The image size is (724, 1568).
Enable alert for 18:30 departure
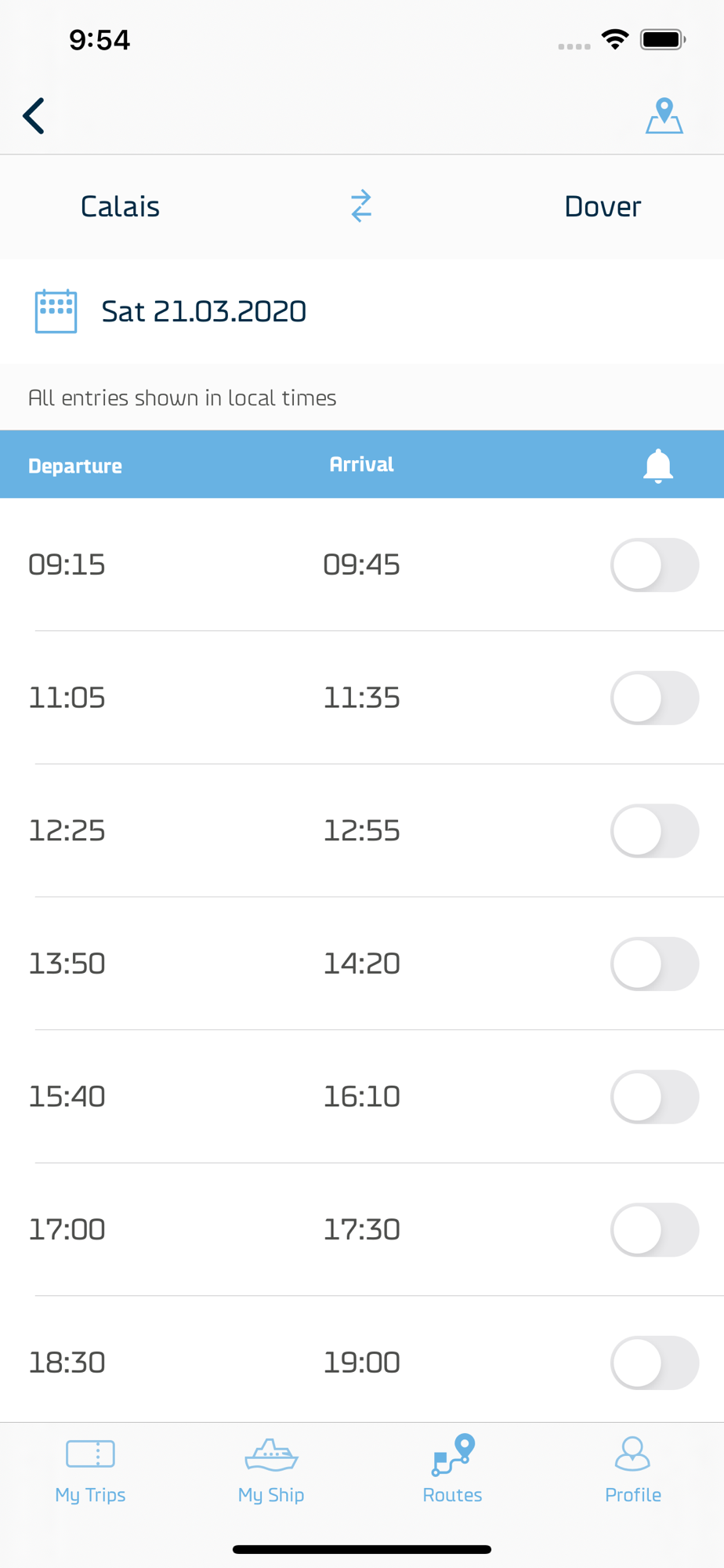[x=655, y=1363]
